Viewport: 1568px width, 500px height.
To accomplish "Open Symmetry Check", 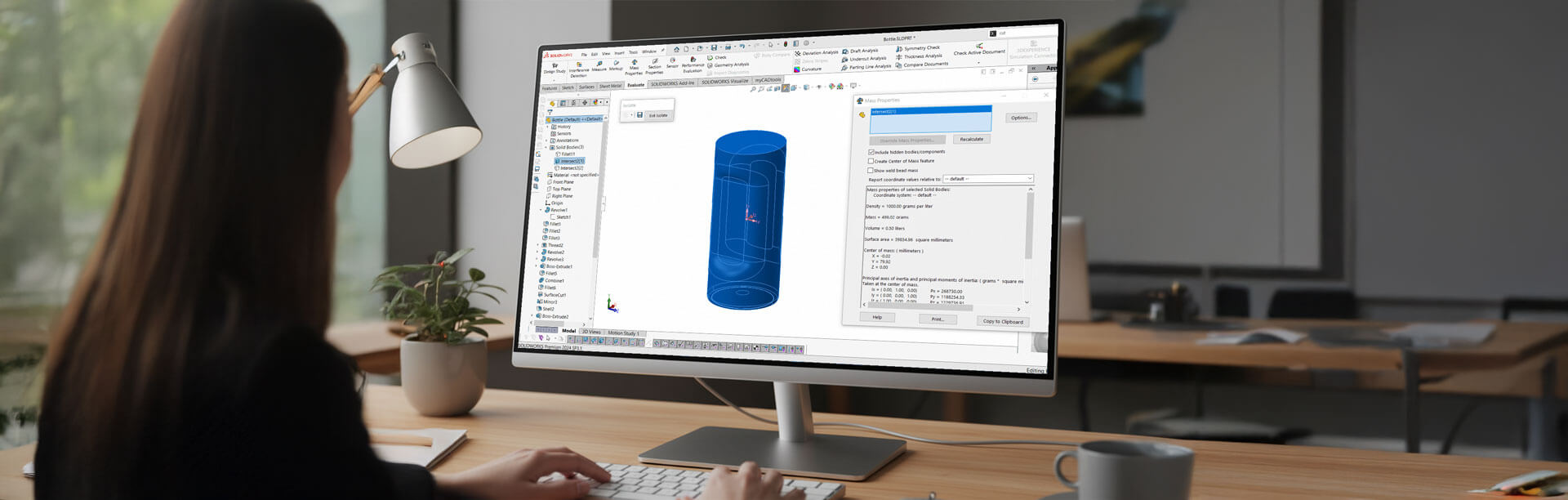I will pyautogui.click(x=918, y=48).
